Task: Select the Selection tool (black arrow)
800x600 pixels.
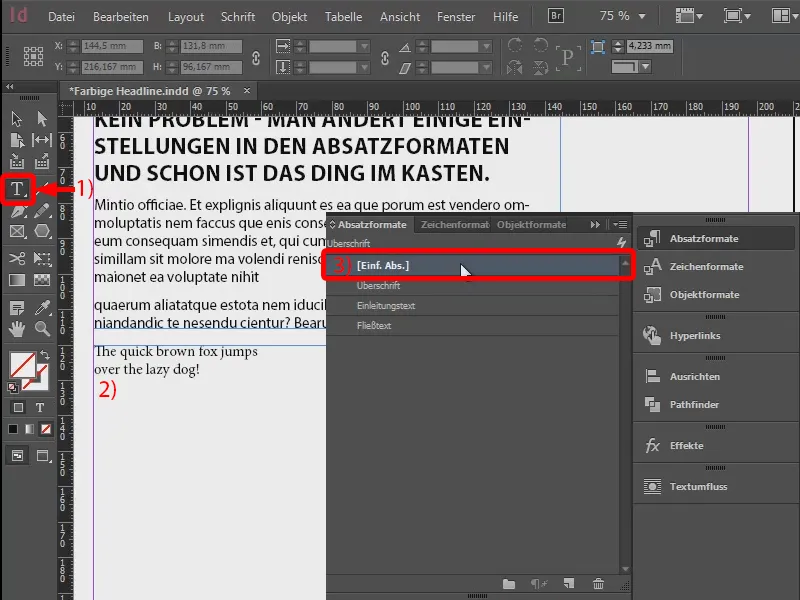Action: click(16, 119)
